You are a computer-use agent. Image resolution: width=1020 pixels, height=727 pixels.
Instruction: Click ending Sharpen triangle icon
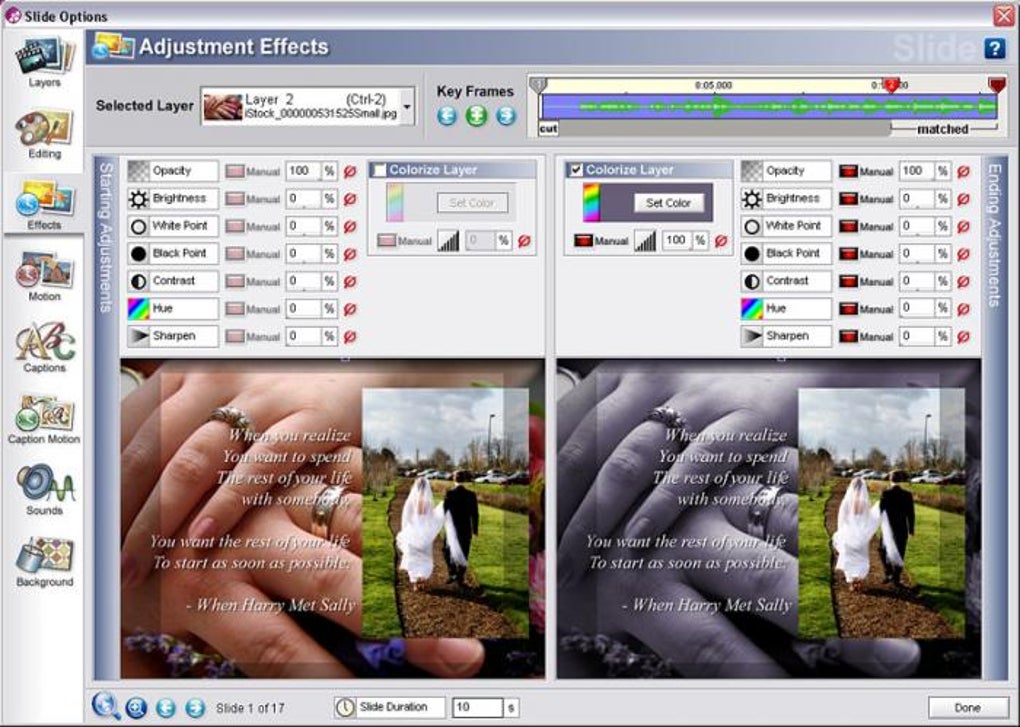pos(751,336)
